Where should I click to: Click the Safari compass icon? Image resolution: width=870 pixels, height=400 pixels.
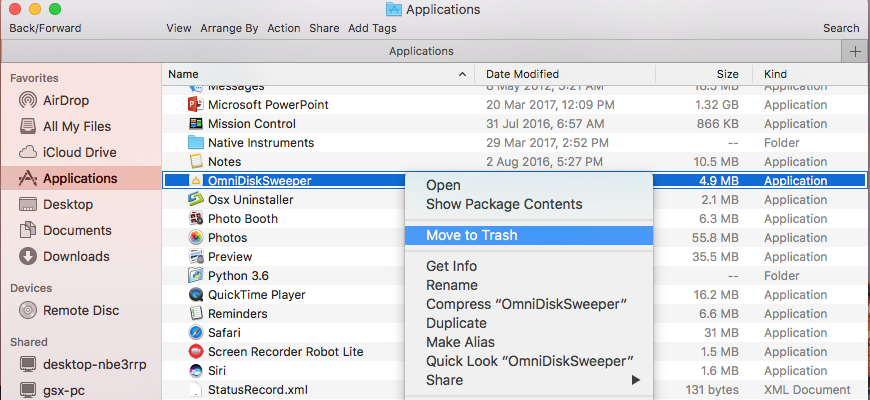(x=196, y=333)
